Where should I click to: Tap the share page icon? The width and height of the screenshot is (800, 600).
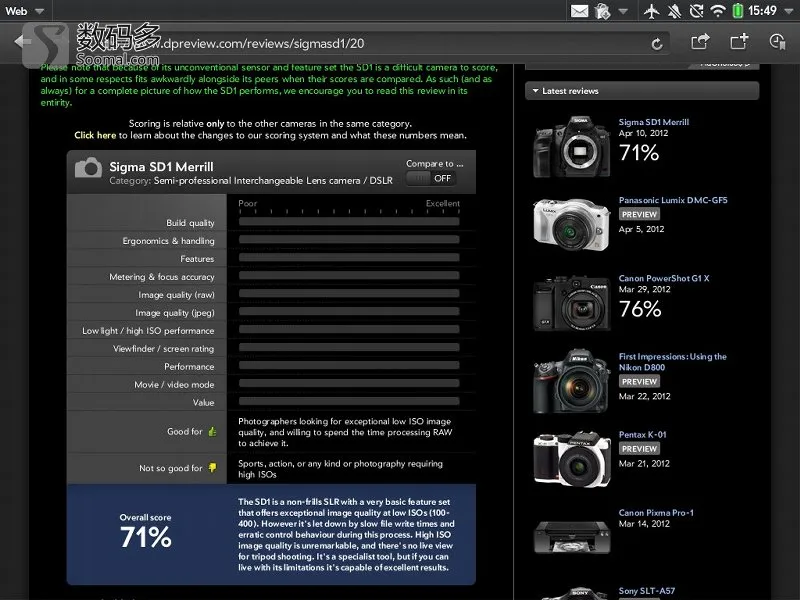[x=700, y=42]
